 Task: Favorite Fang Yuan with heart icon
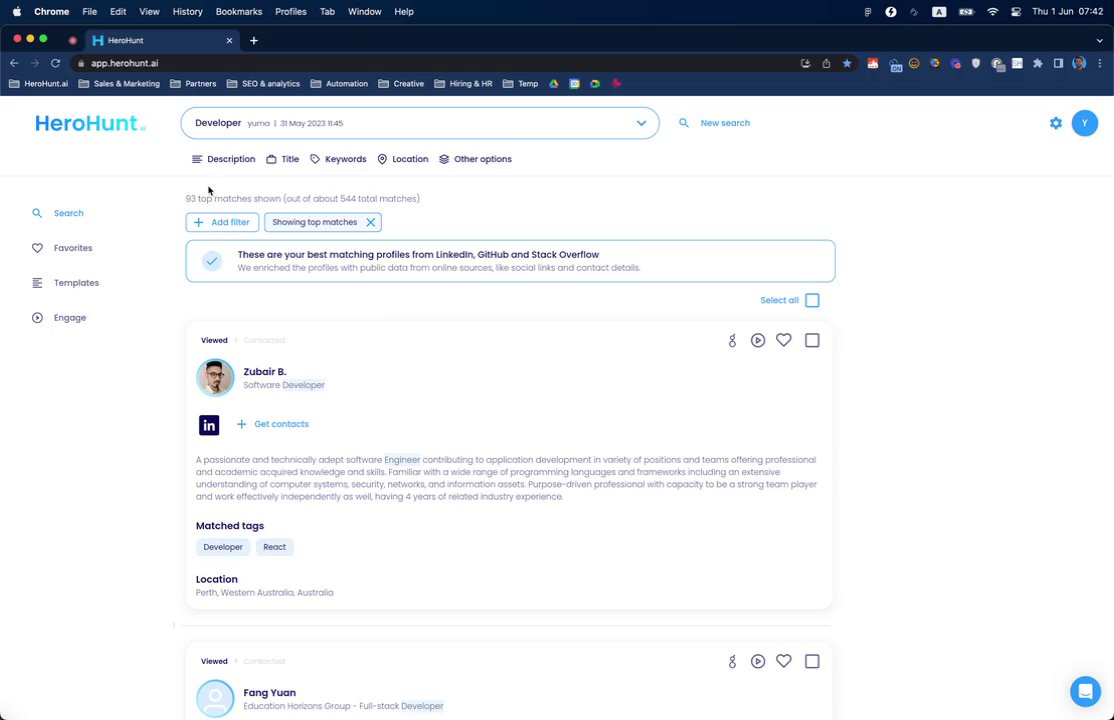784,661
